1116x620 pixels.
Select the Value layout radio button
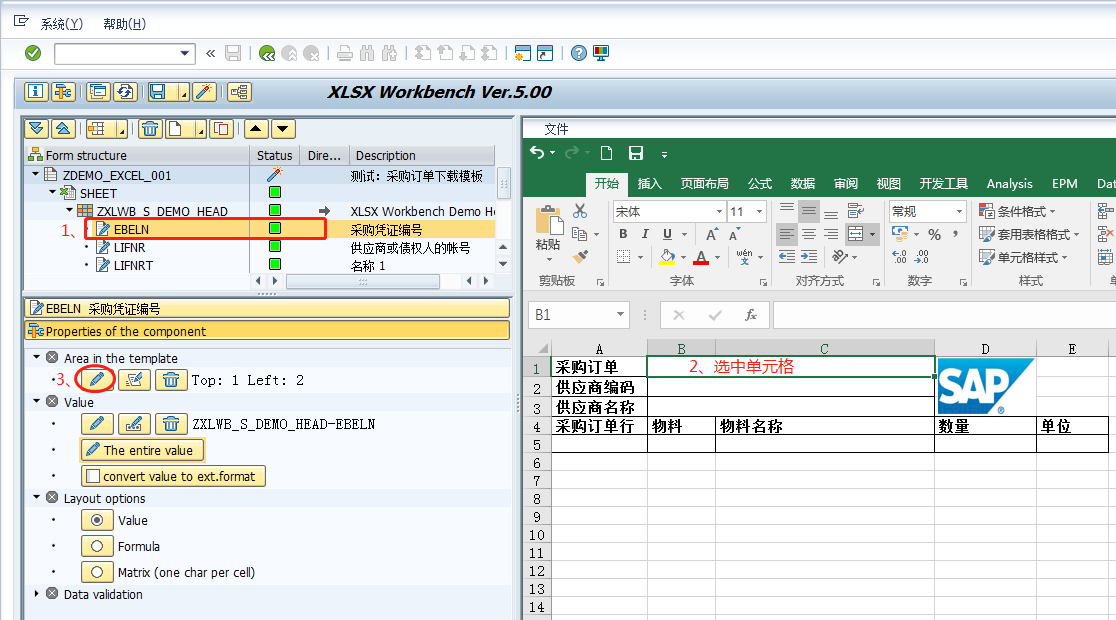pyautogui.click(x=97, y=520)
